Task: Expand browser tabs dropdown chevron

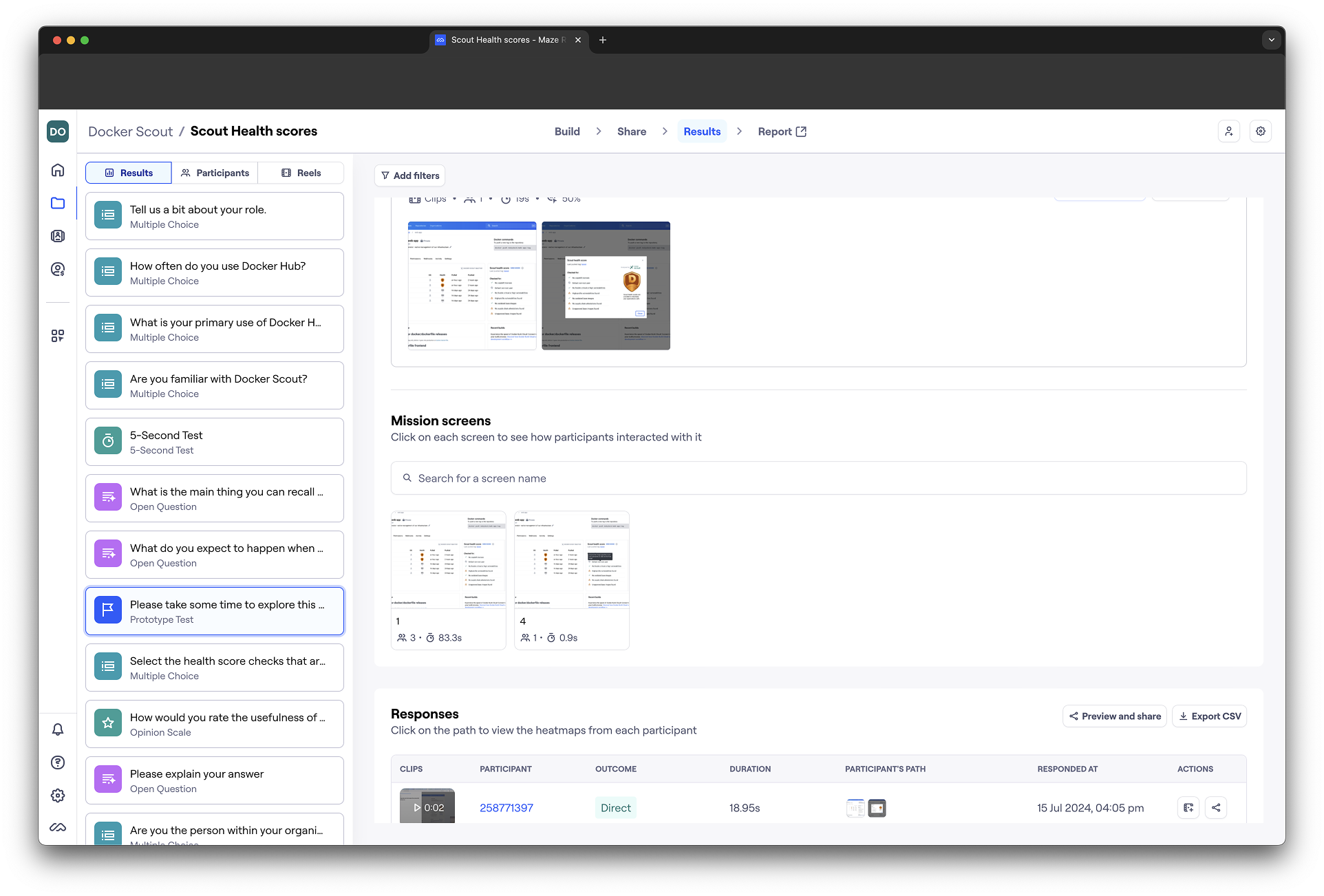Action: point(1271,40)
